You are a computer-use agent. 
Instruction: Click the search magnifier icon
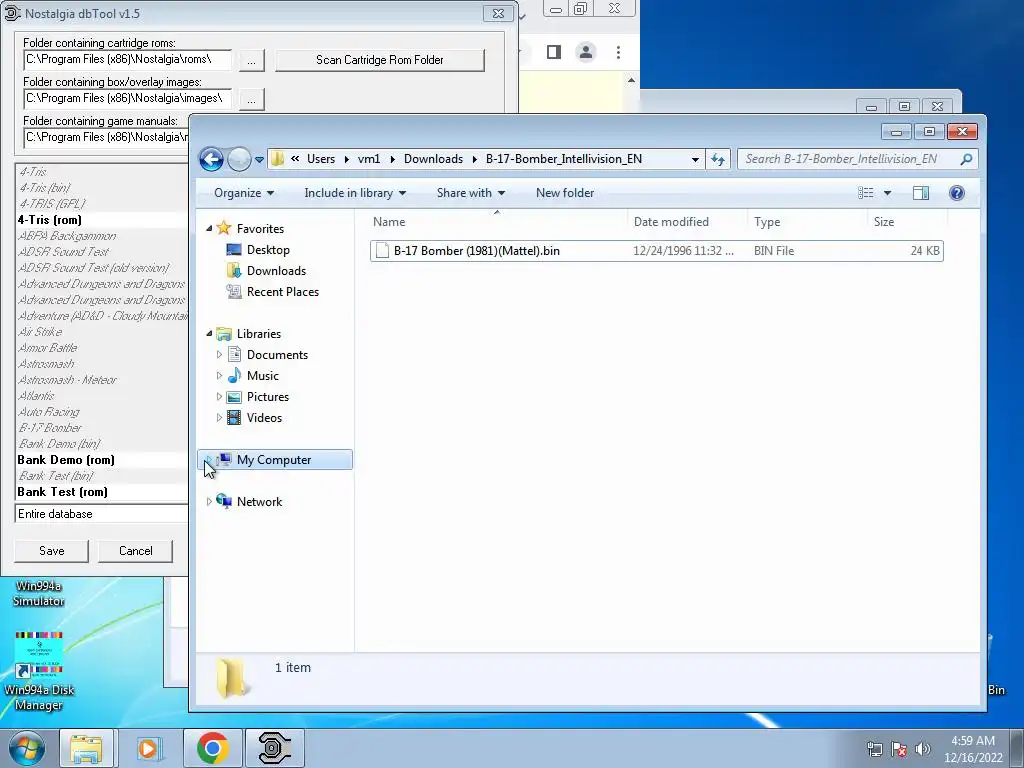pos(967,159)
